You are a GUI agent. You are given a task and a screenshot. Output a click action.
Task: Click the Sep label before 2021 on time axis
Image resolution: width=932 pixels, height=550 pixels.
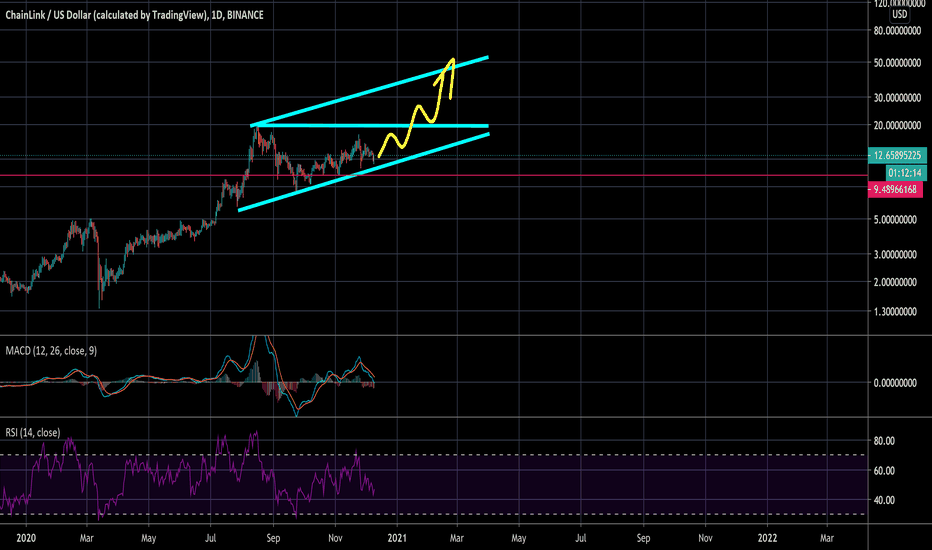[273, 538]
